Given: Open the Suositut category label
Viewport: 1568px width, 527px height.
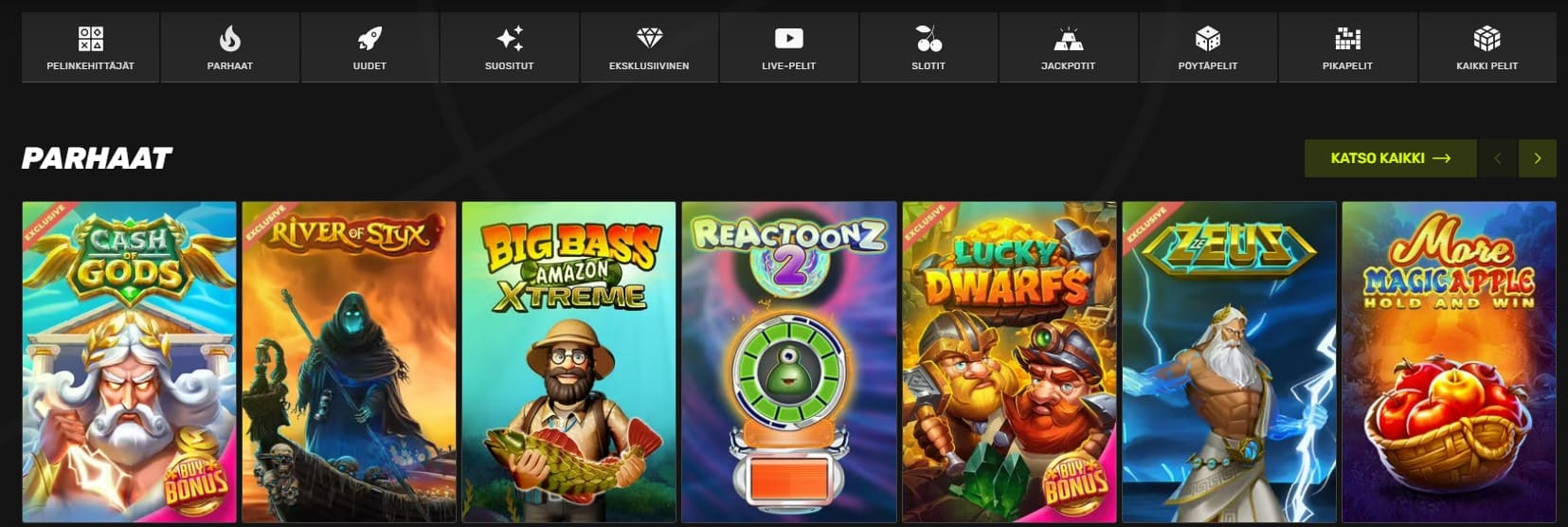Looking at the screenshot, I should [510, 66].
